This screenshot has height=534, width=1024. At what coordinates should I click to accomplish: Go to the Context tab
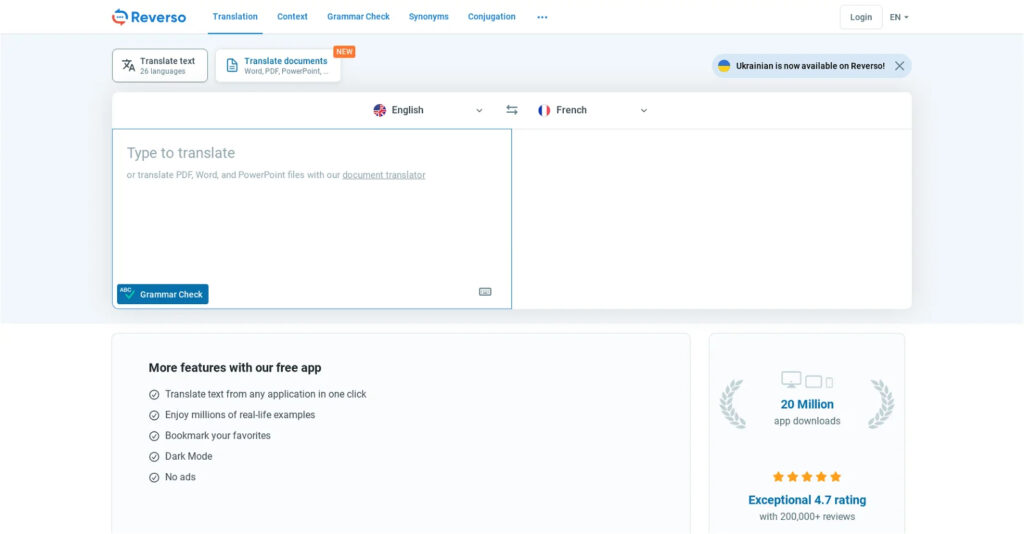coord(292,17)
